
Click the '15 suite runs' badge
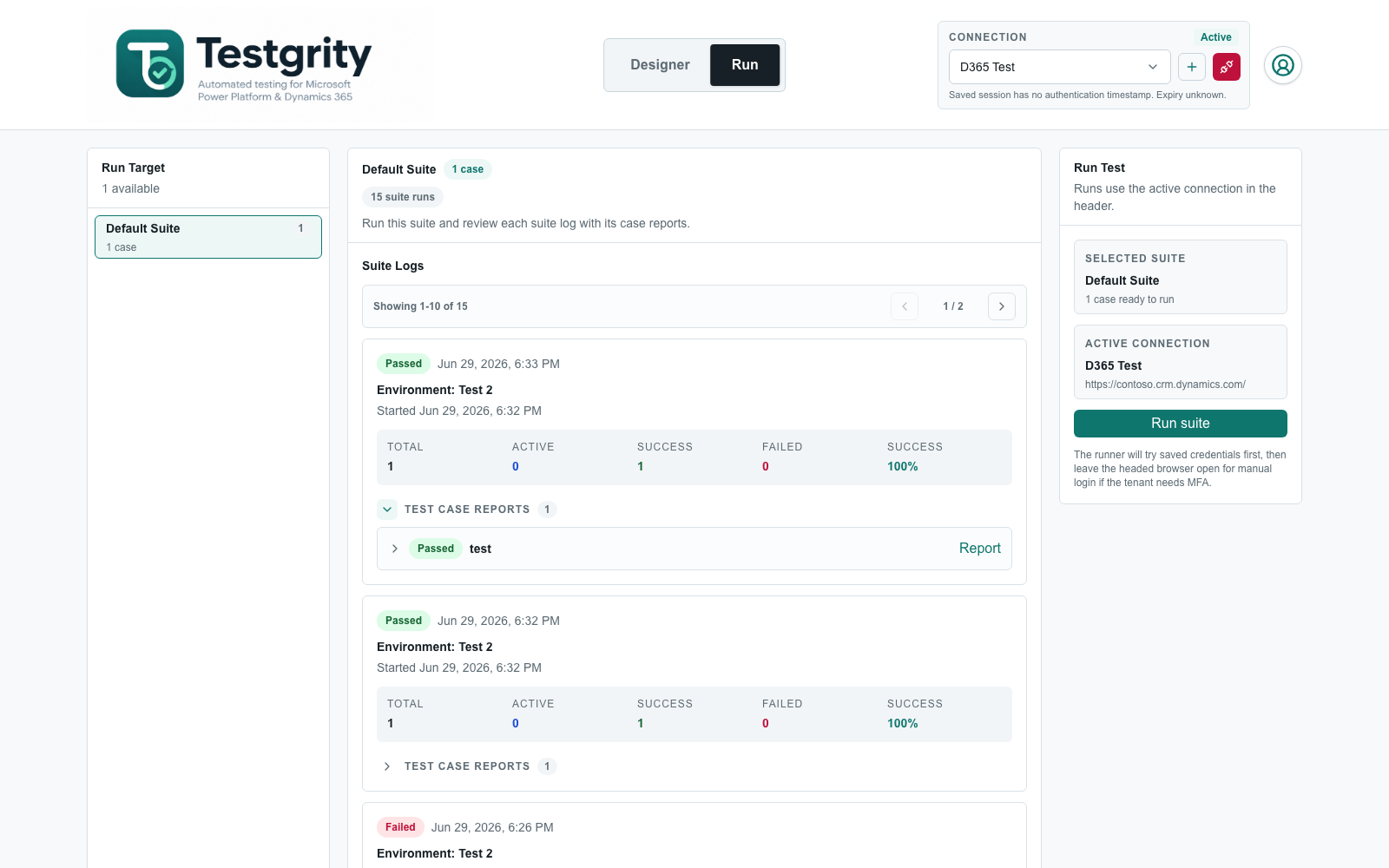click(403, 197)
